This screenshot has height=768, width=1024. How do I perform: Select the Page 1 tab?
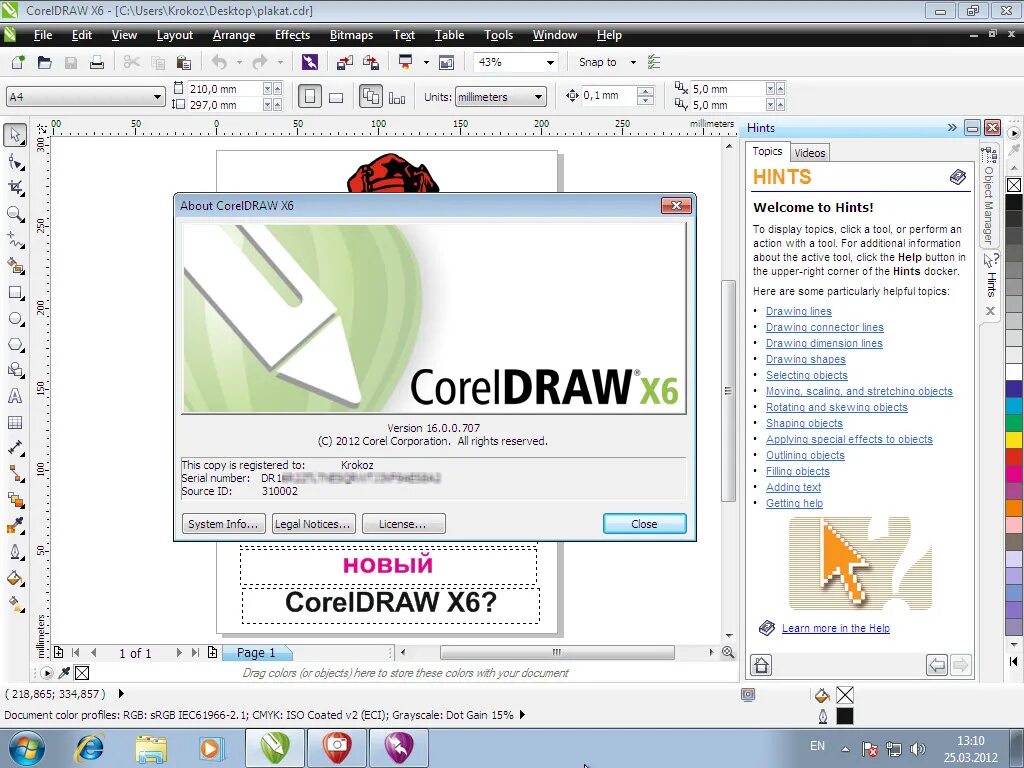pyautogui.click(x=256, y=652)
